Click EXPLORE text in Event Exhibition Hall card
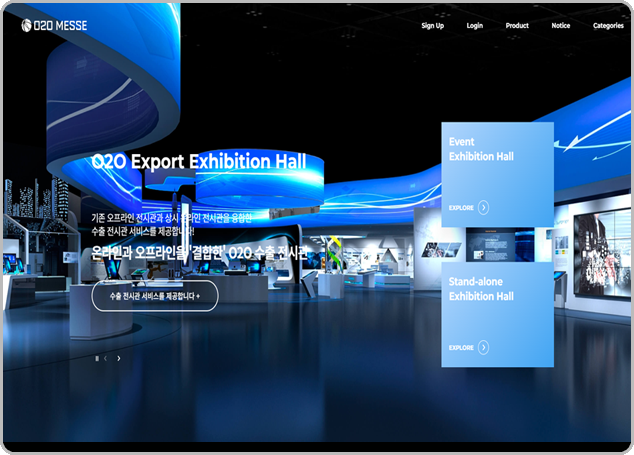This screenshot has width=634, height=455. 461,208
